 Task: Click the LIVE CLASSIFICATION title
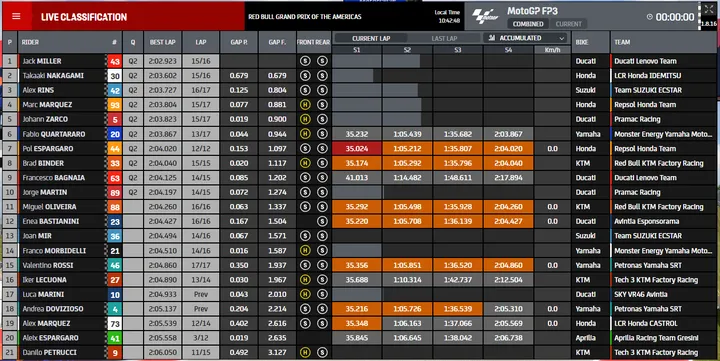[x=84, y=17]
